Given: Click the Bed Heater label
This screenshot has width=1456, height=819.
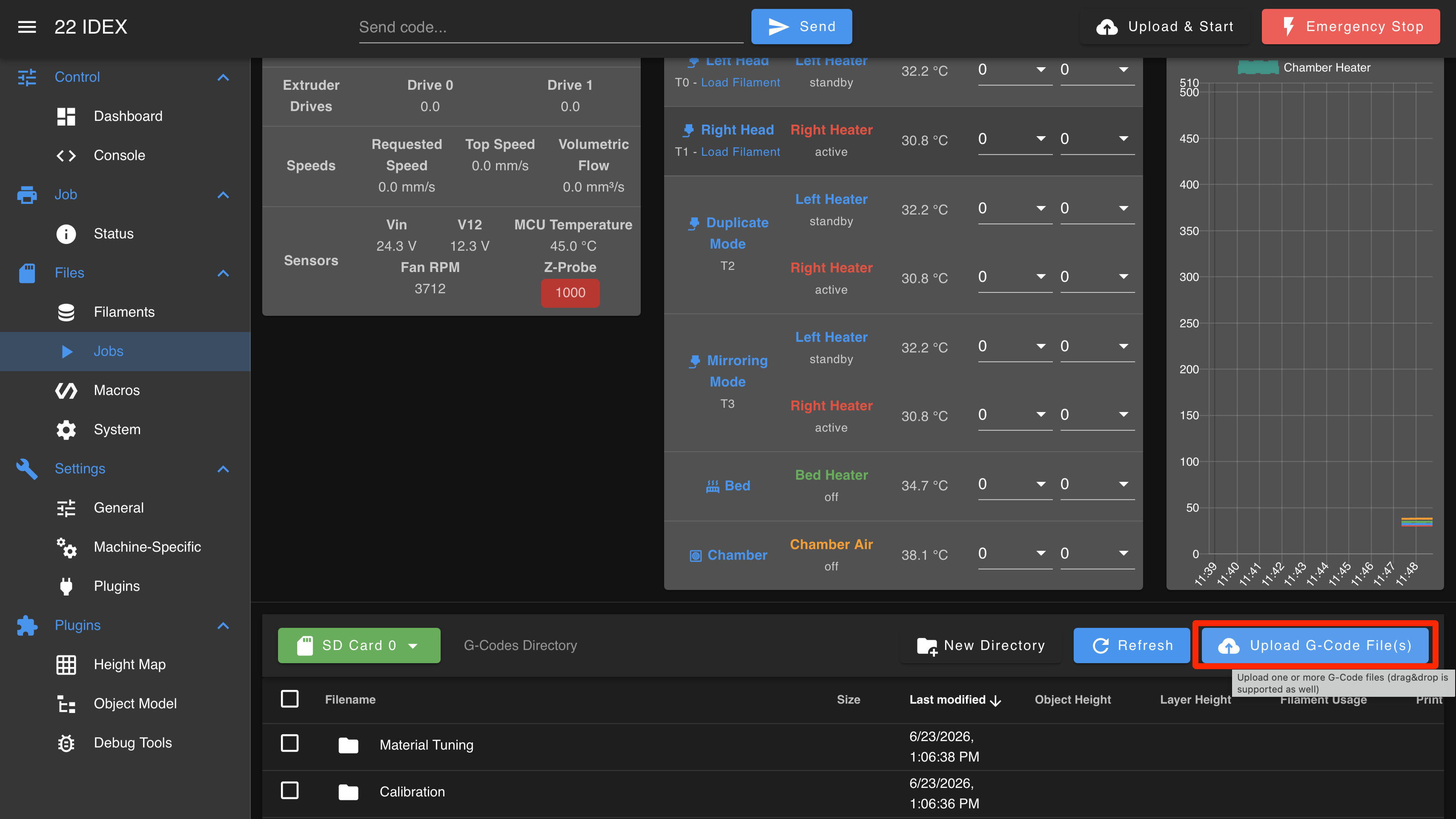Looking at the screenshot, I should click(x=831, y=475).
